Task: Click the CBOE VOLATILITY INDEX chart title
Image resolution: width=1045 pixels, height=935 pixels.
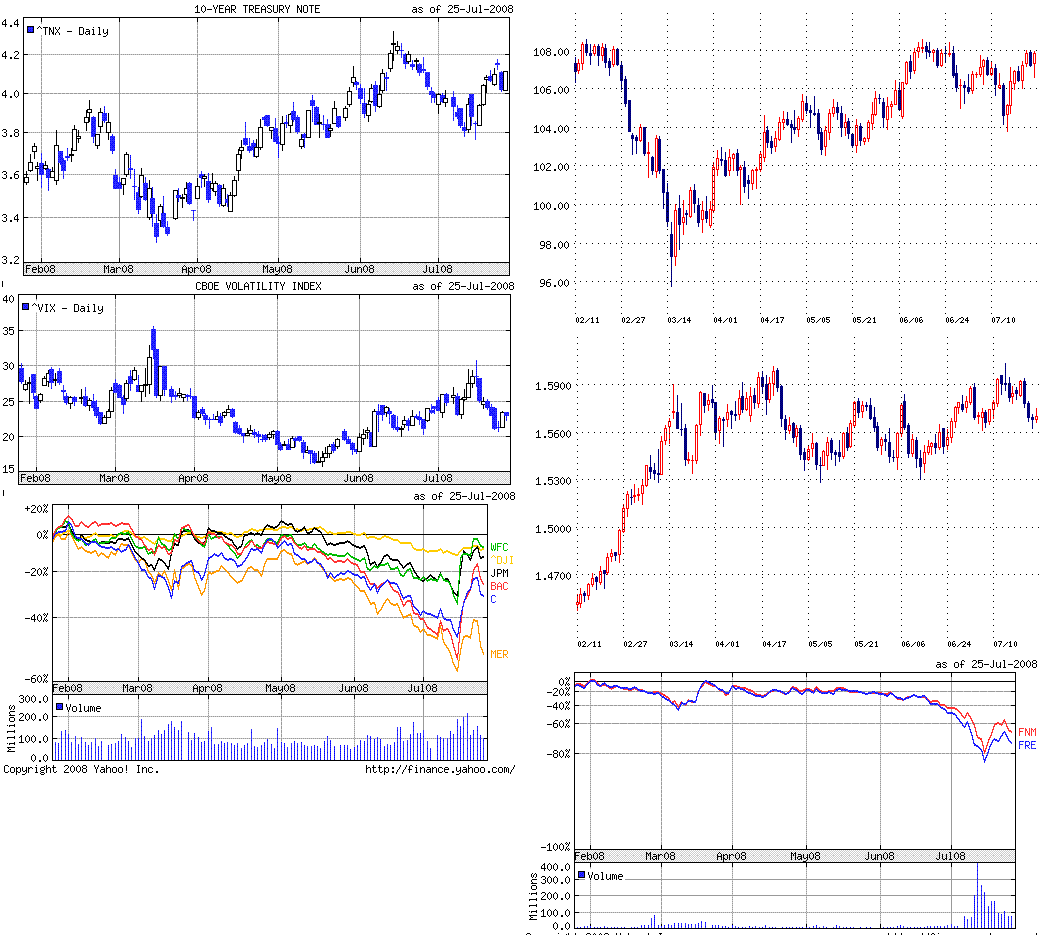Action: (x=258, y=286)
